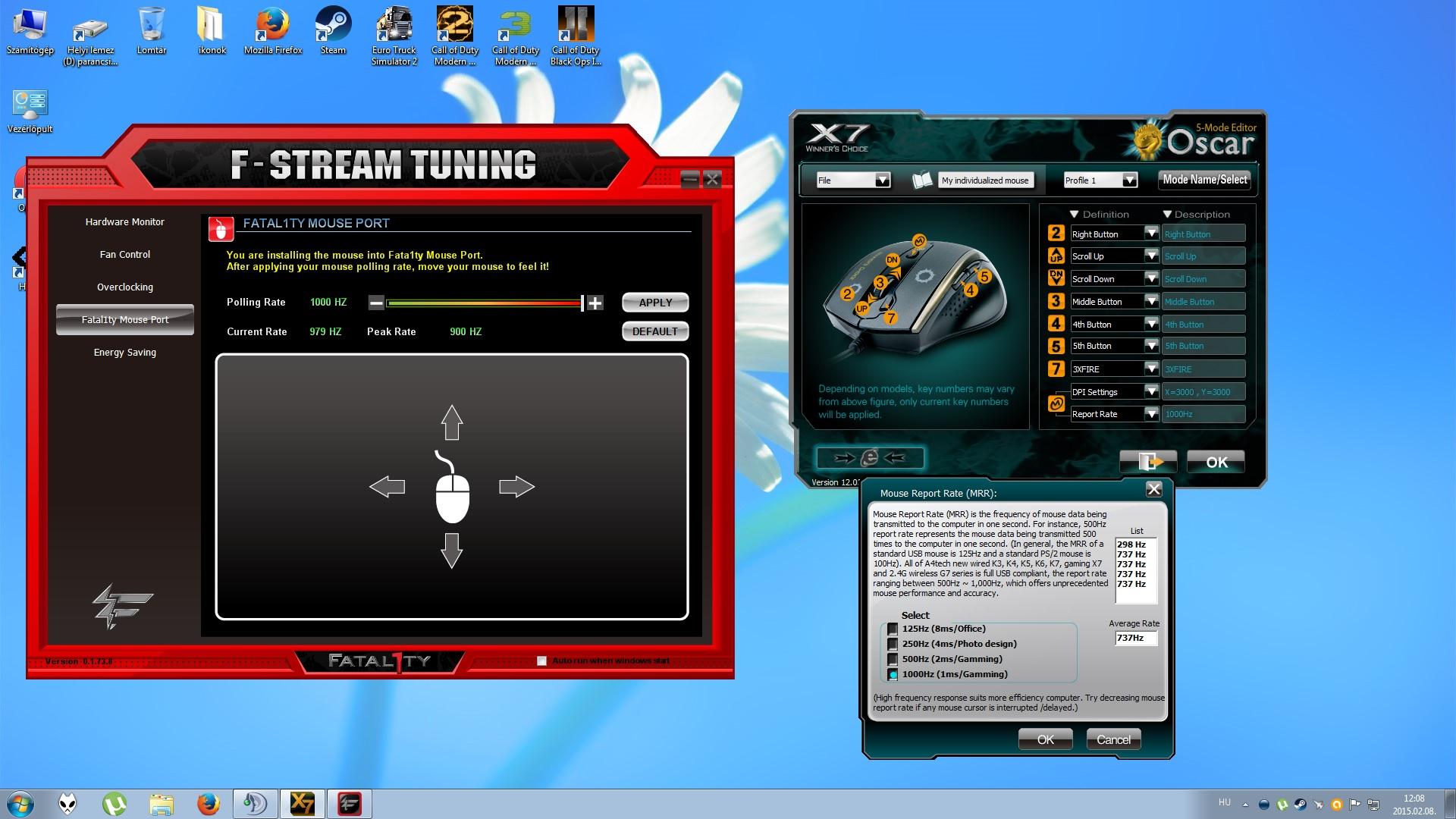The width and height of the screenshot is (1456, 819).
Task: Click the F-Stream icon in the taskbar
Action: [349, 803]
